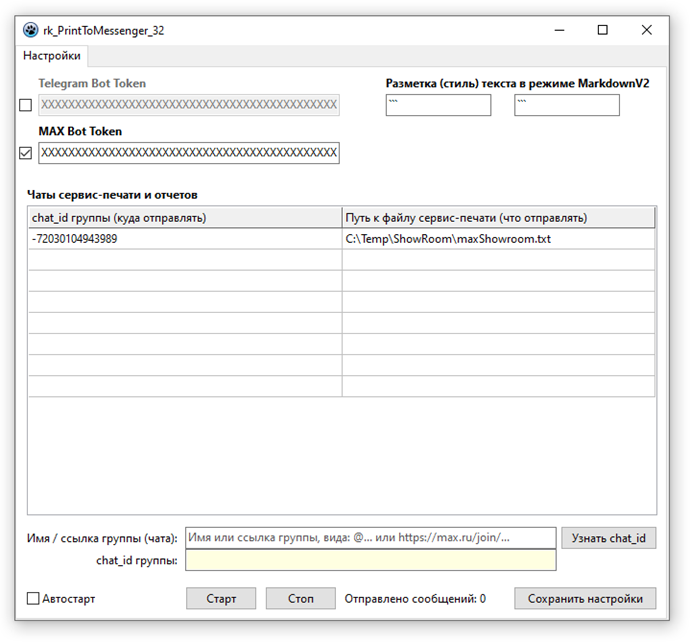Viewport: 690px width, 642px height.
Task: Focus the first MarkdownV2 style text box
Action: tap(438, 105)
